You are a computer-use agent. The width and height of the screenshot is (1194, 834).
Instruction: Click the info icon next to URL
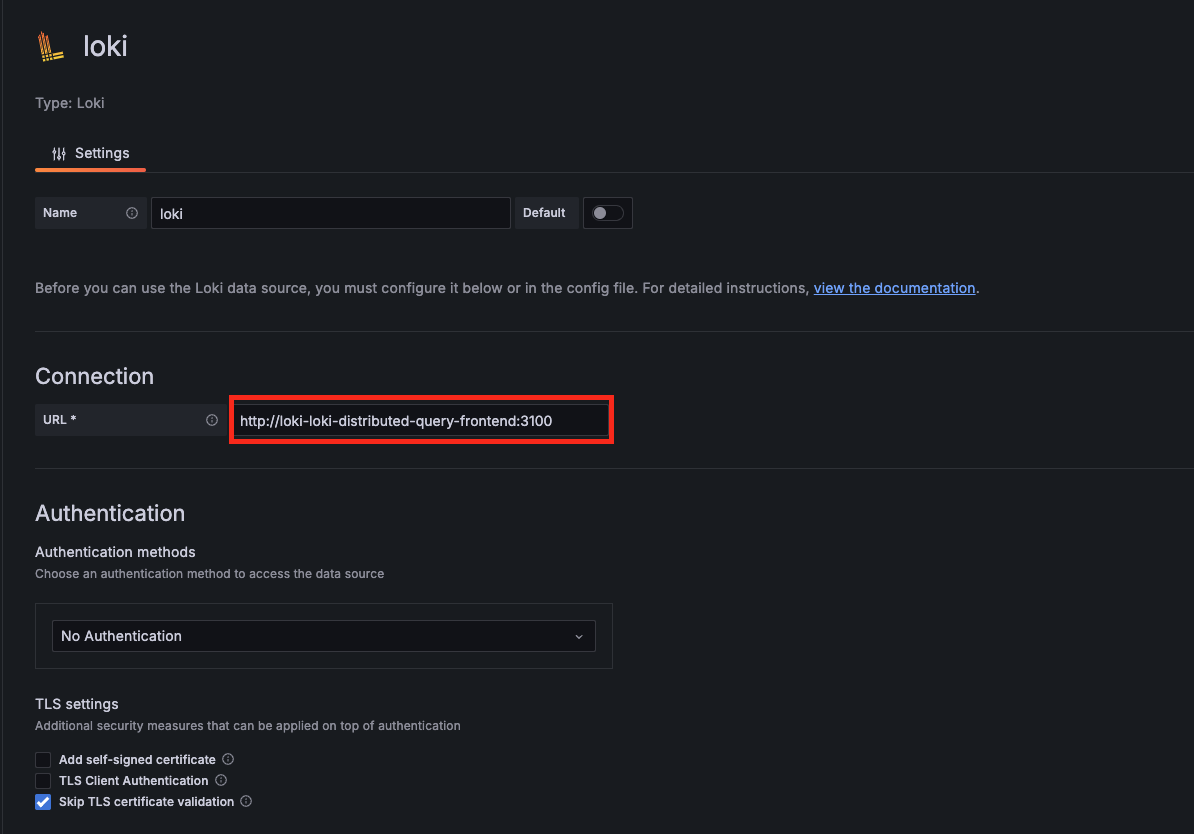pyautogui.click(x=212, y=420)
